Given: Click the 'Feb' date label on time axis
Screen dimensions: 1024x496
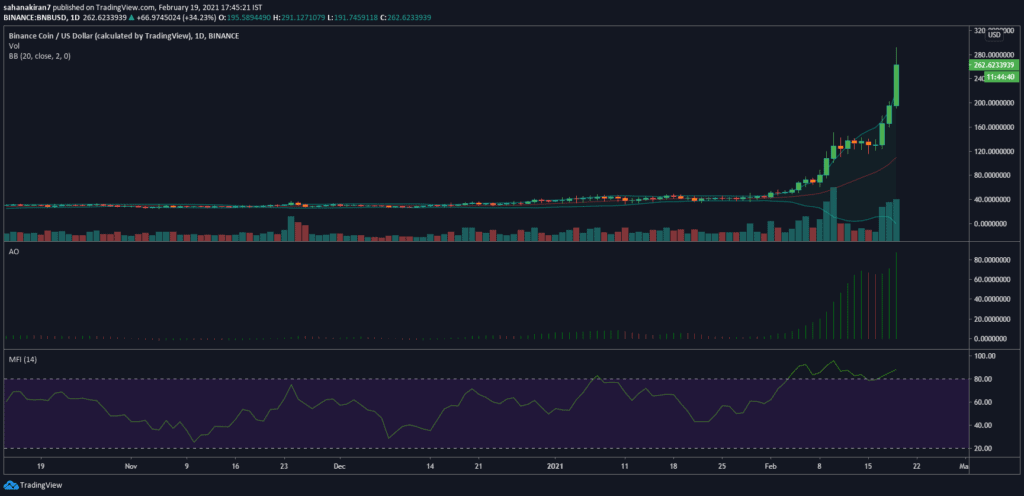Looking at the screenshot, I should point(771,467).
